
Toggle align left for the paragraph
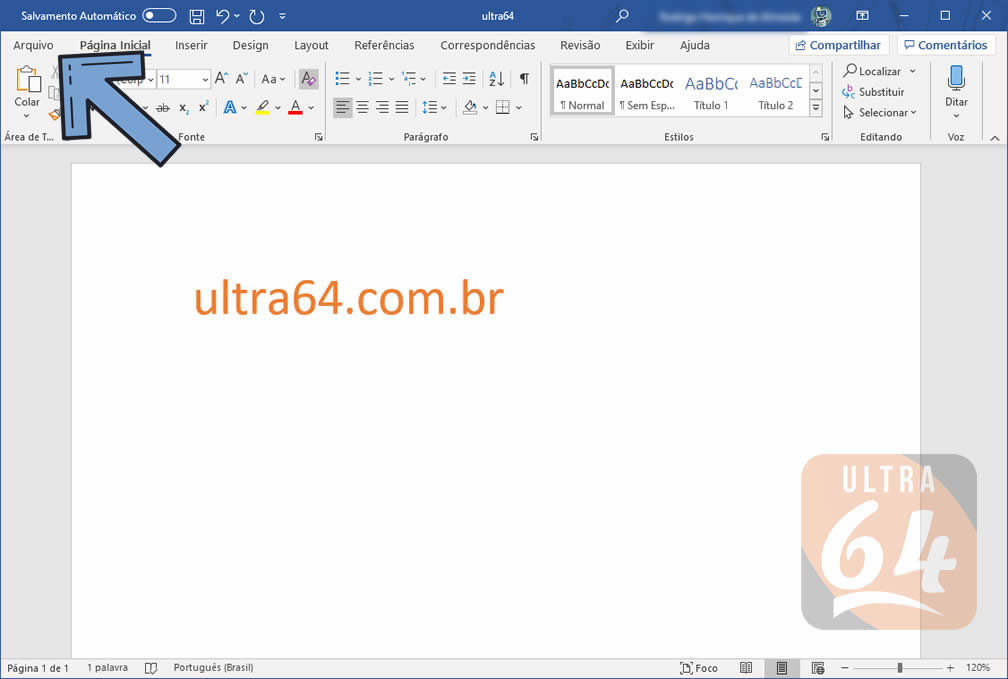coord(343,107)
